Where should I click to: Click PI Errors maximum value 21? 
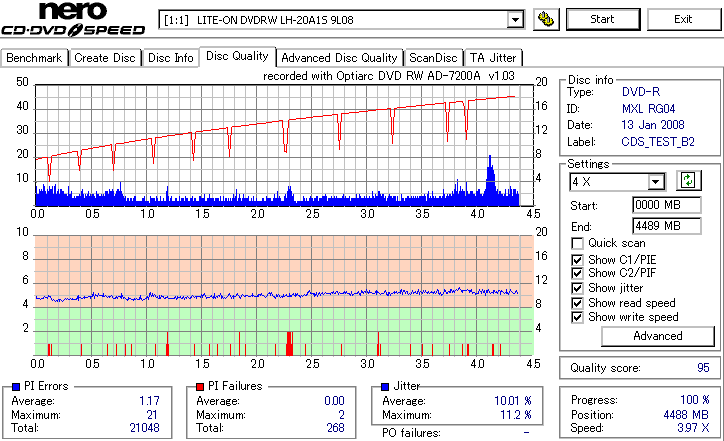click(x=152, y=415)
